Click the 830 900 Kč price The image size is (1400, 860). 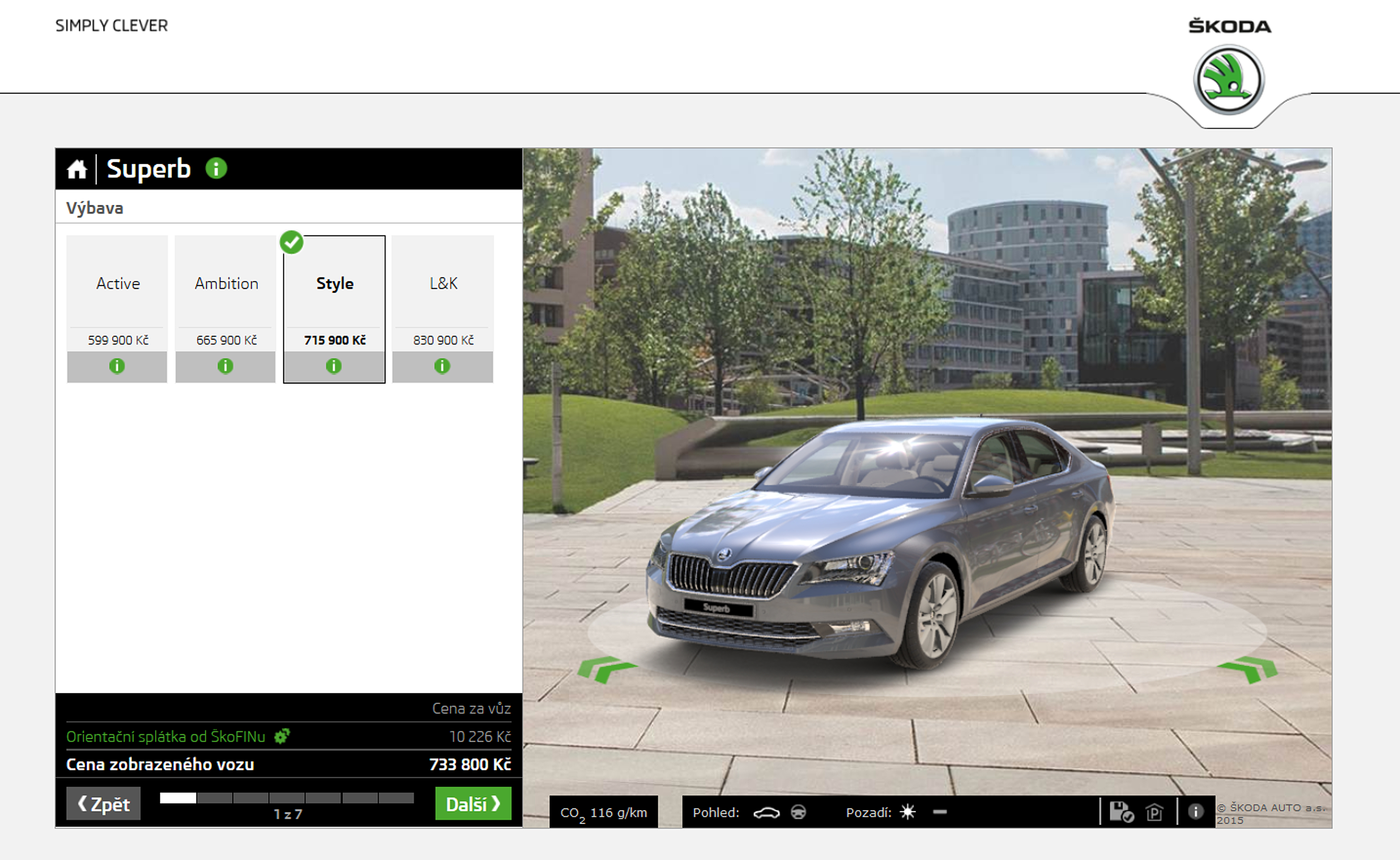(x=443, y=340)
